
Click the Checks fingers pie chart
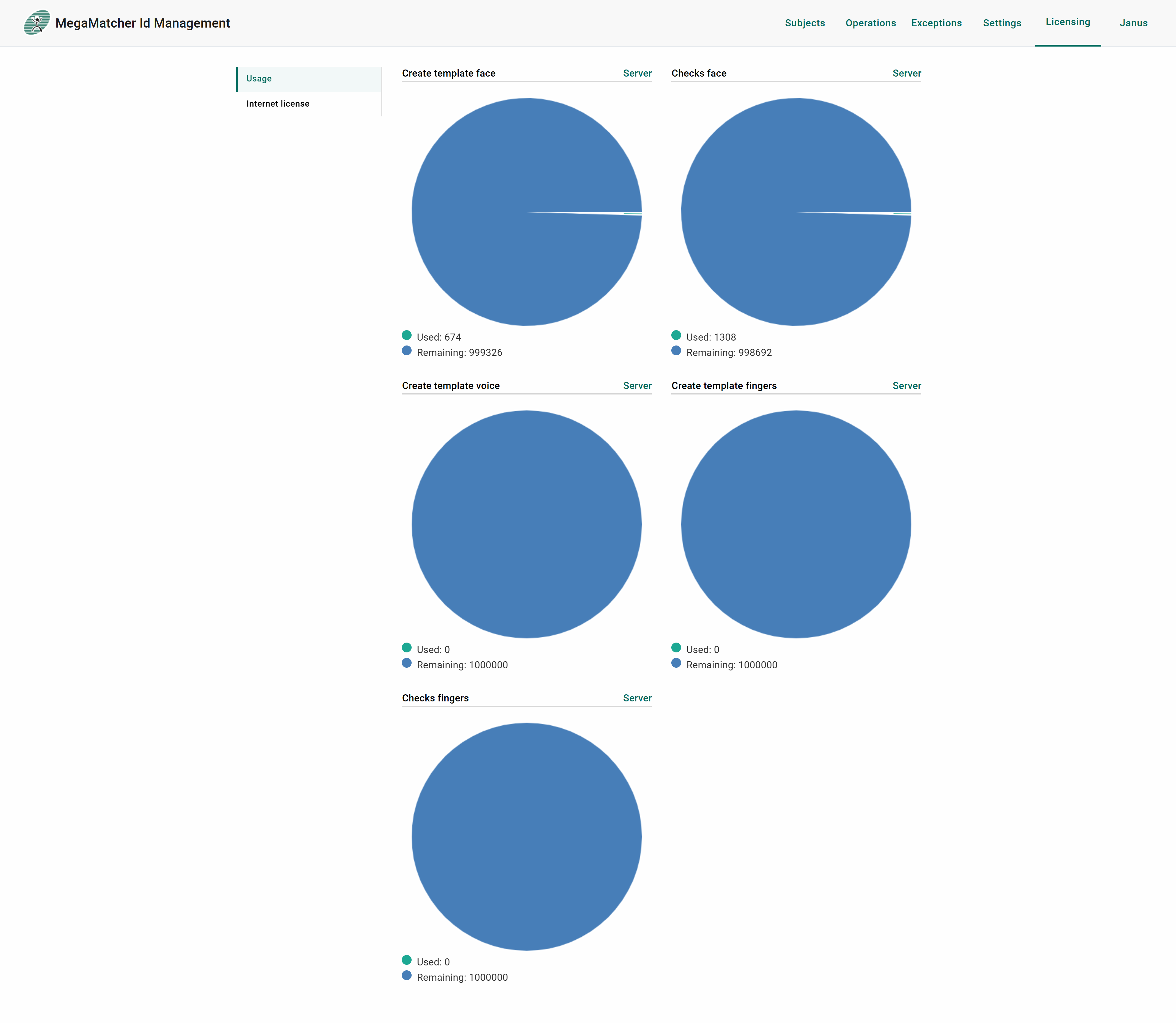tap(526, 836)
